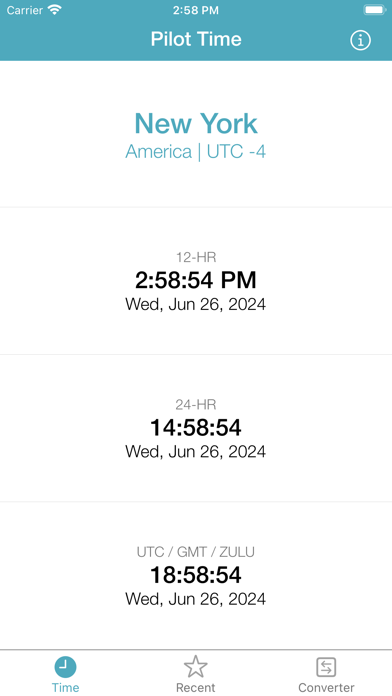Tap the 18:58:54 UTC time
This screenshot has height=696, width=392.
click(196, 575)
